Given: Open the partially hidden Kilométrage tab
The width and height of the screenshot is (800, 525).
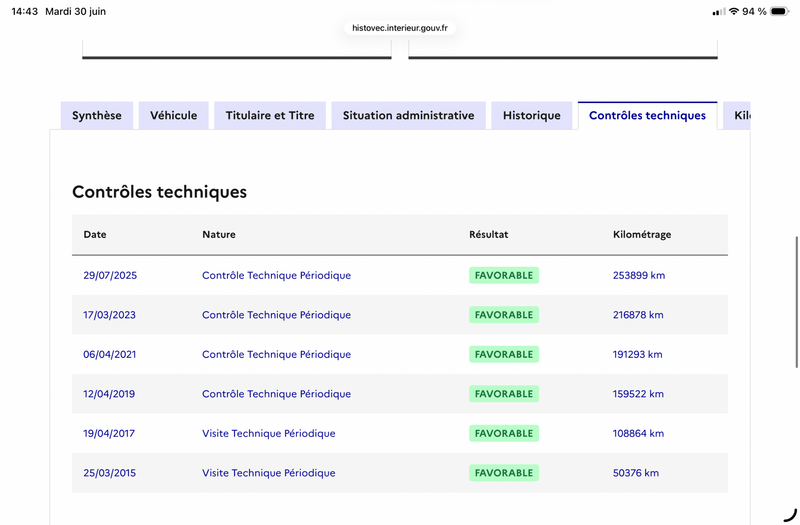Looking at the screenshot, I should pyautogui.click(x=737, y=115).
